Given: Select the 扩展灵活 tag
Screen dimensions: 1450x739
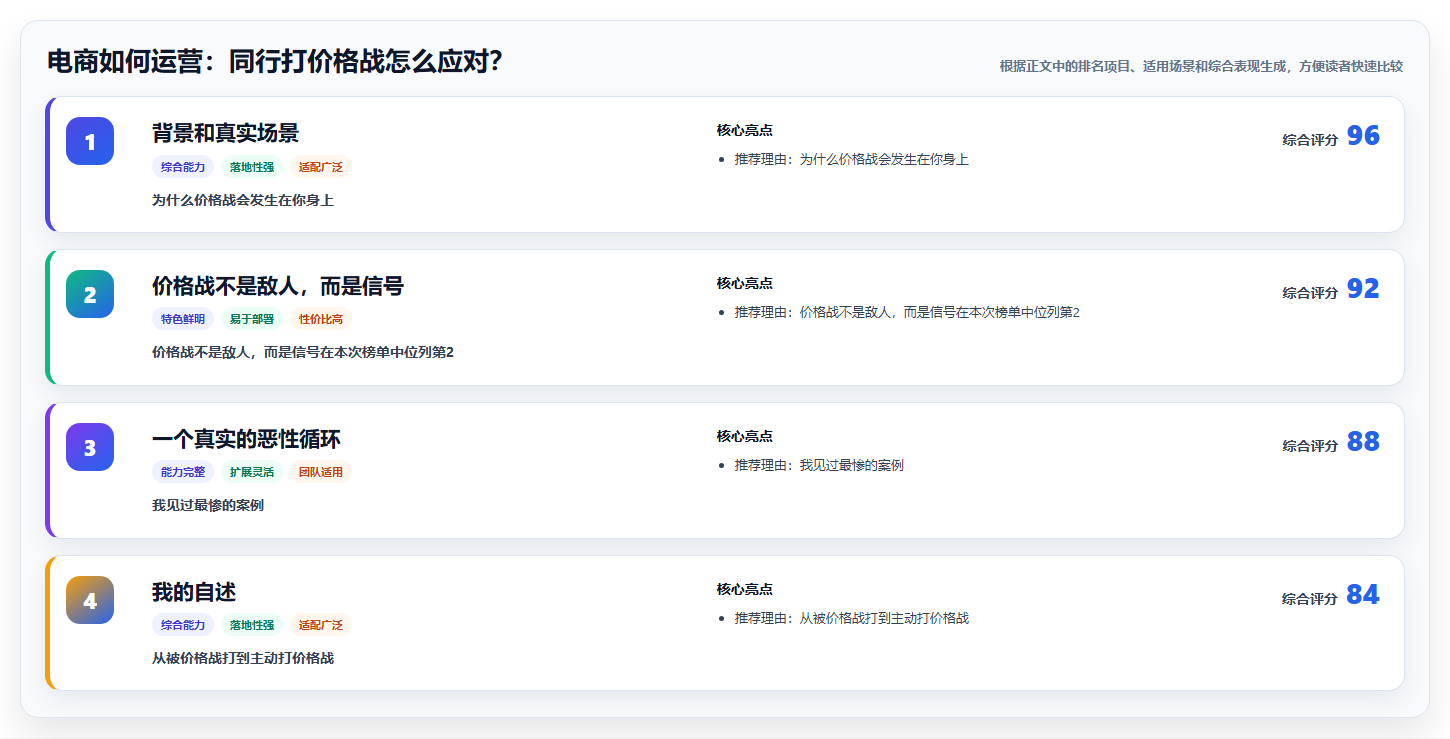Looking at the screenshot, I should pos(252,472).
